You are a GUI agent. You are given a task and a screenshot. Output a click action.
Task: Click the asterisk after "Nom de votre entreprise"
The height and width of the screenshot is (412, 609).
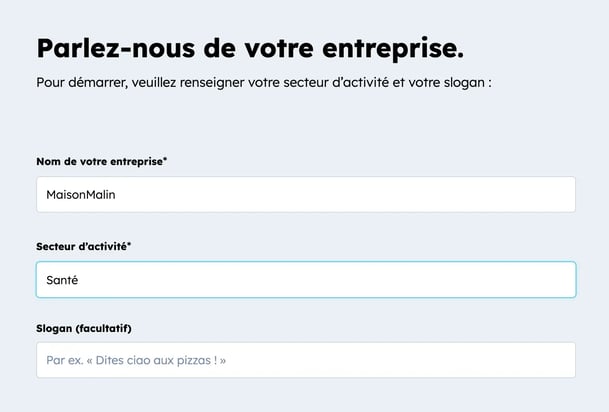click(165, 160)
